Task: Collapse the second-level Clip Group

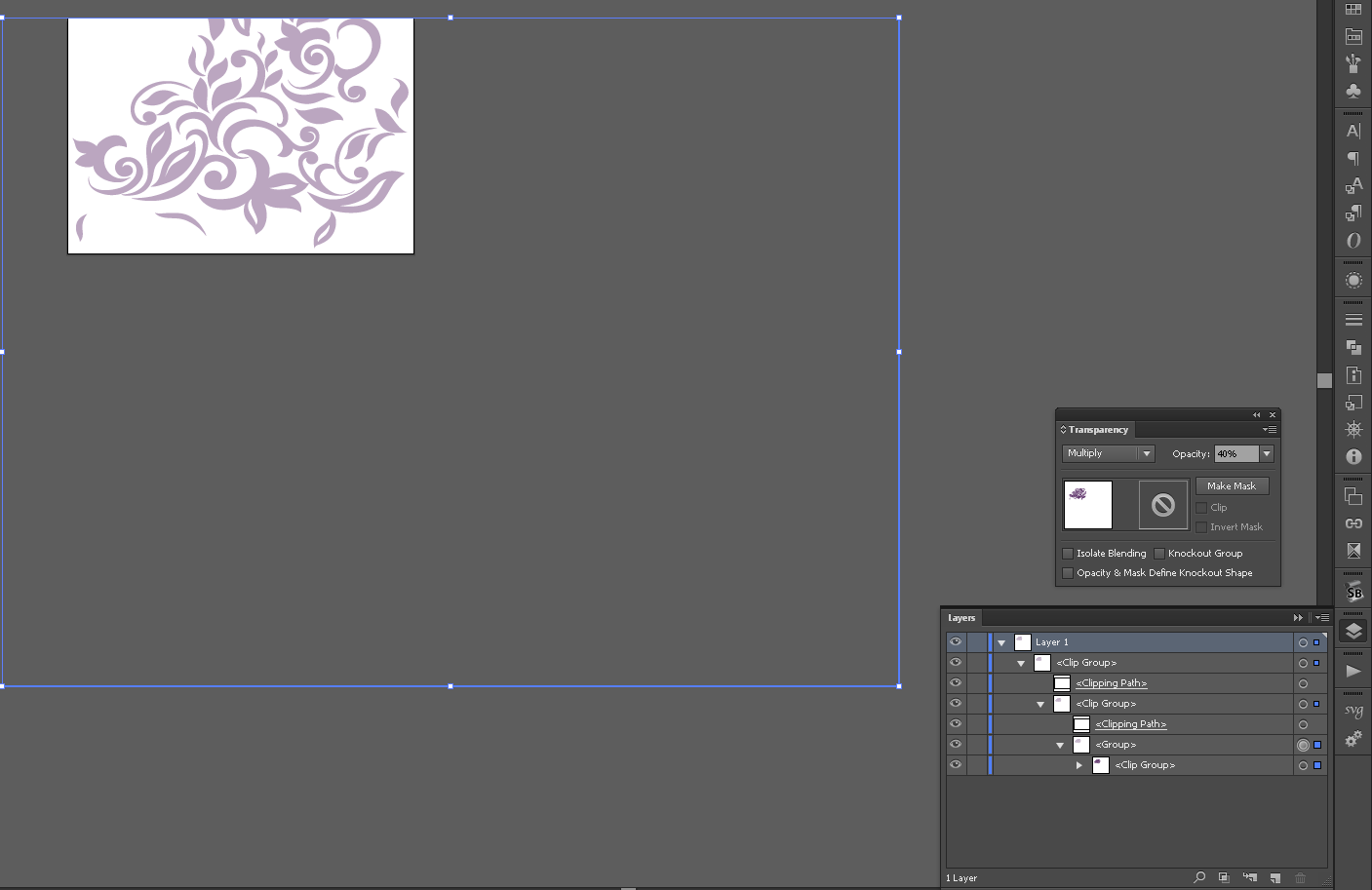Action: tap(1040, 705)
